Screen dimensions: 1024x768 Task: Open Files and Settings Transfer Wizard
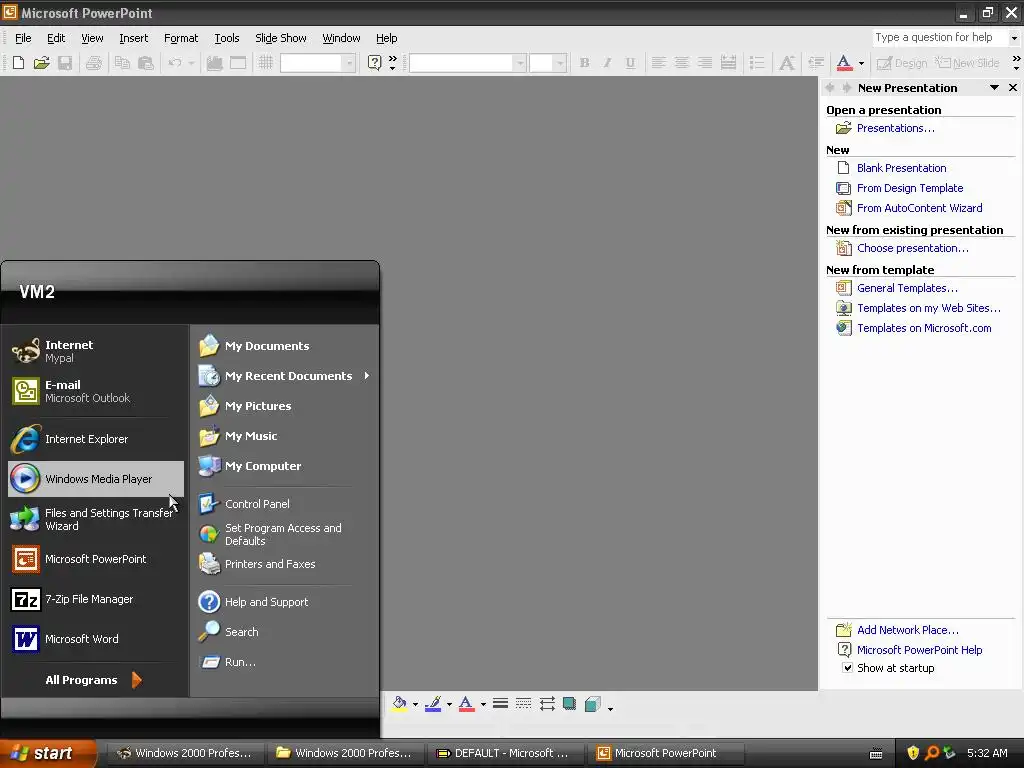click(x=95, y=519)
